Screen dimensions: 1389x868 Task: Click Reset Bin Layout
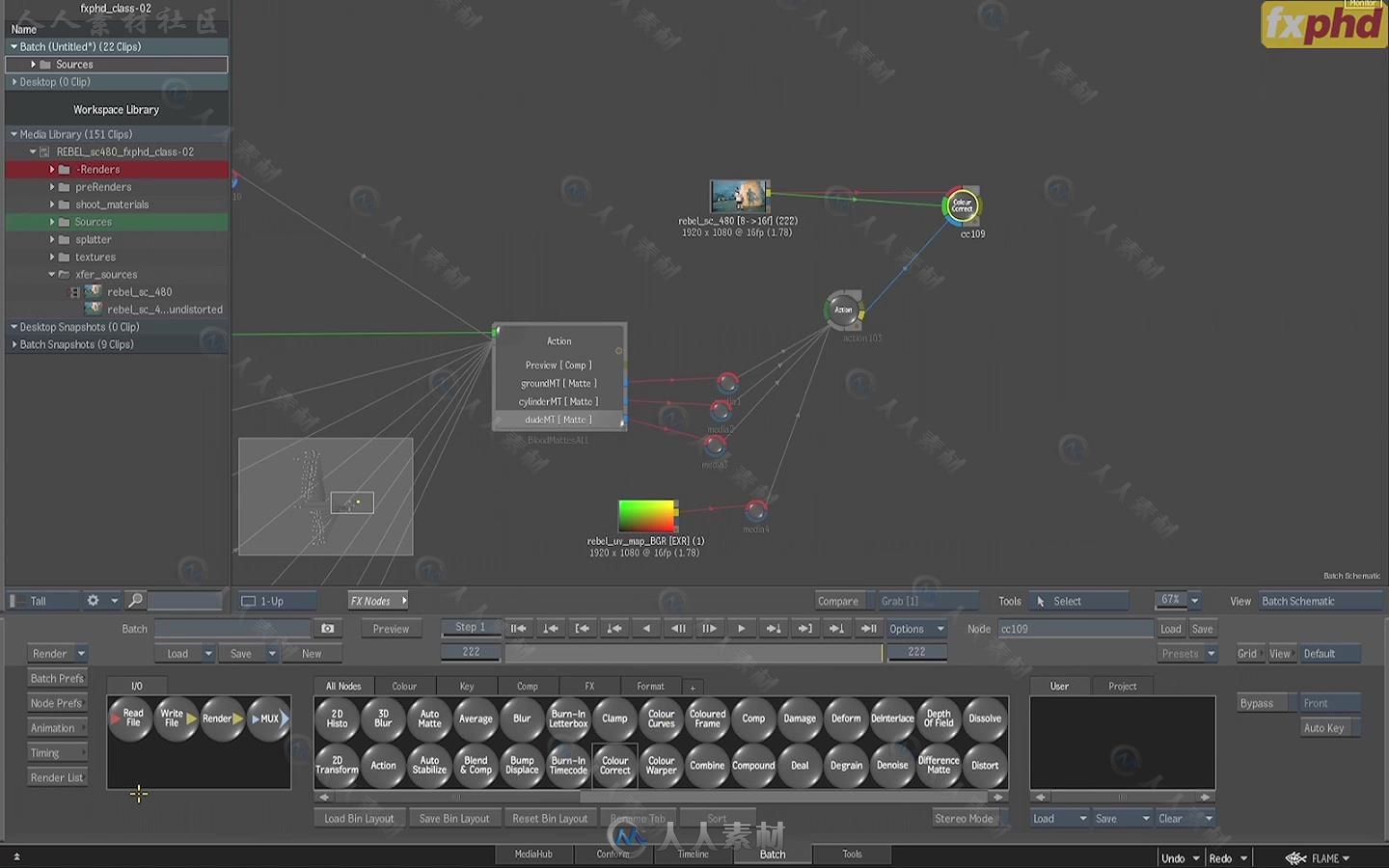tap(550, 819)
